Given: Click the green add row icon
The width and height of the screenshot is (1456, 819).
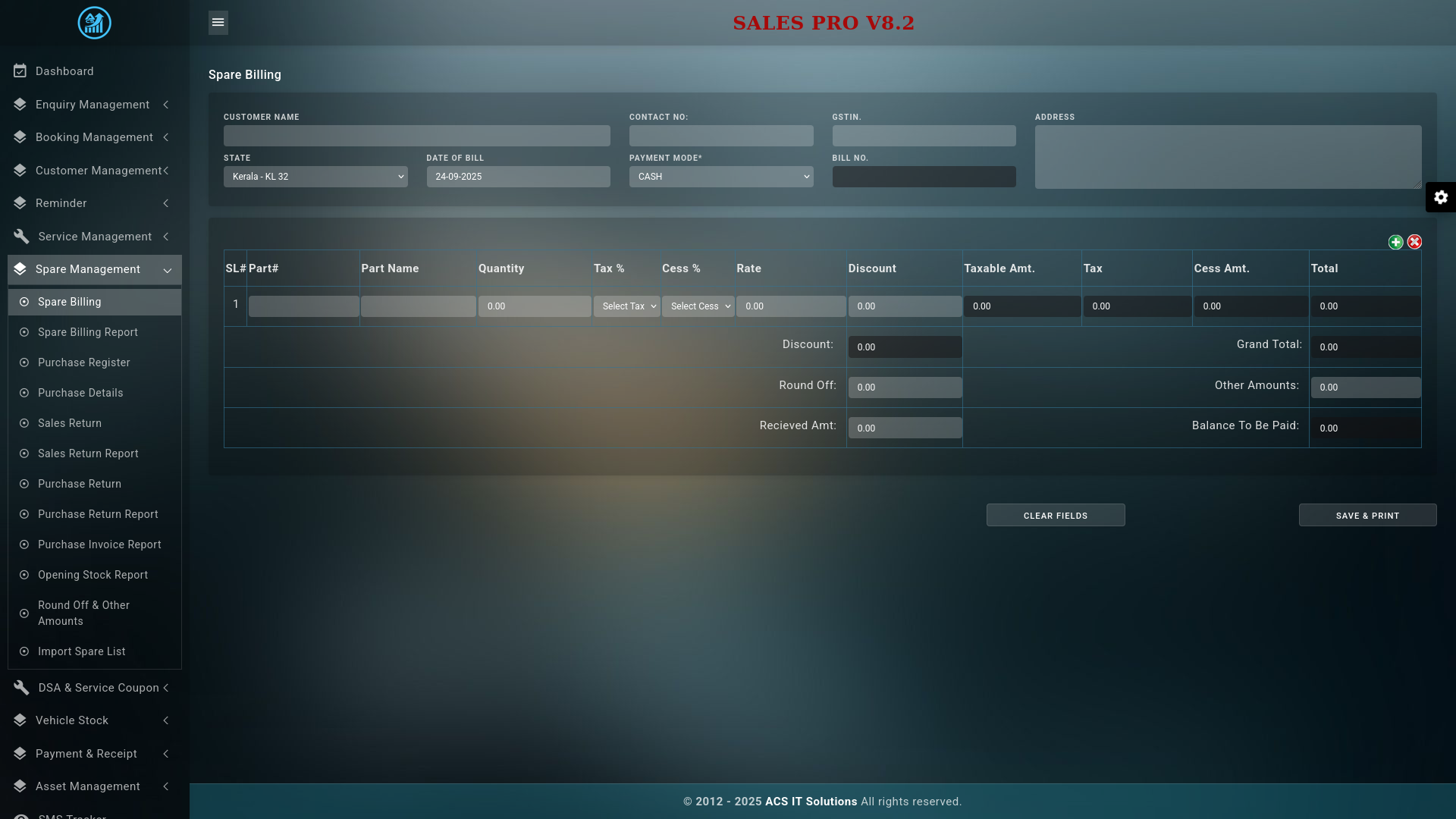Looking at the screenshot, I should [1395, 242].
